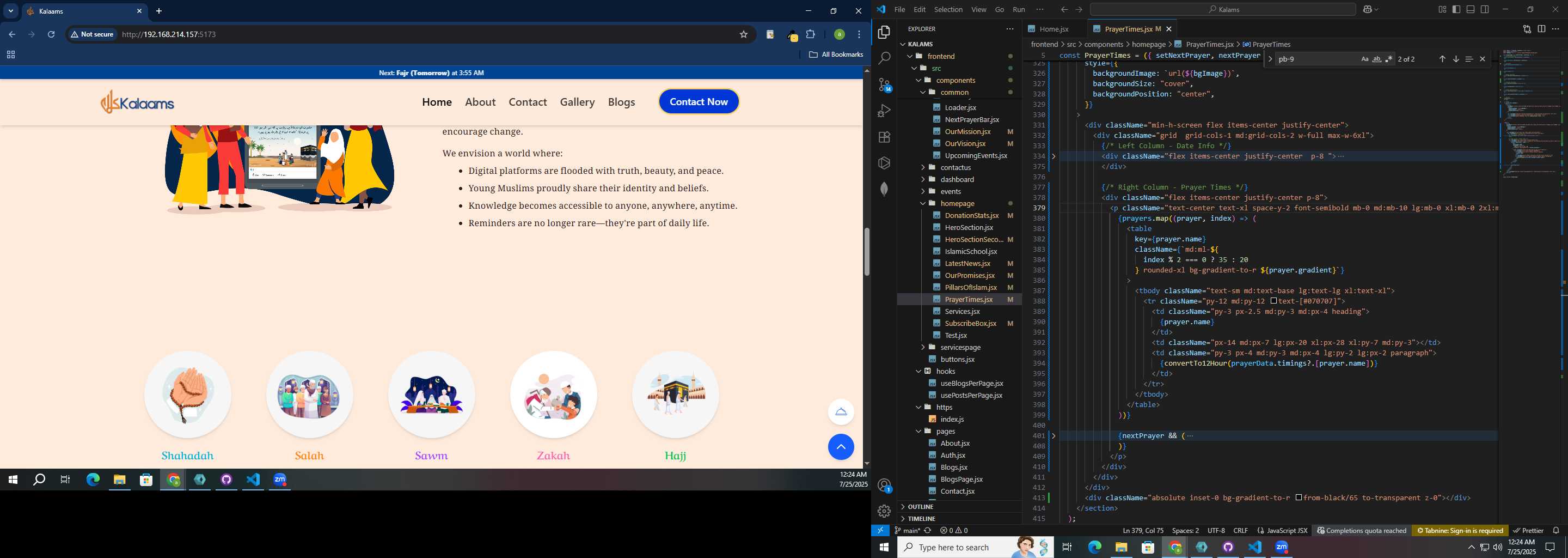
Task: Toggle the bottom Panel visibility
Action: [x=1471, y=9]
